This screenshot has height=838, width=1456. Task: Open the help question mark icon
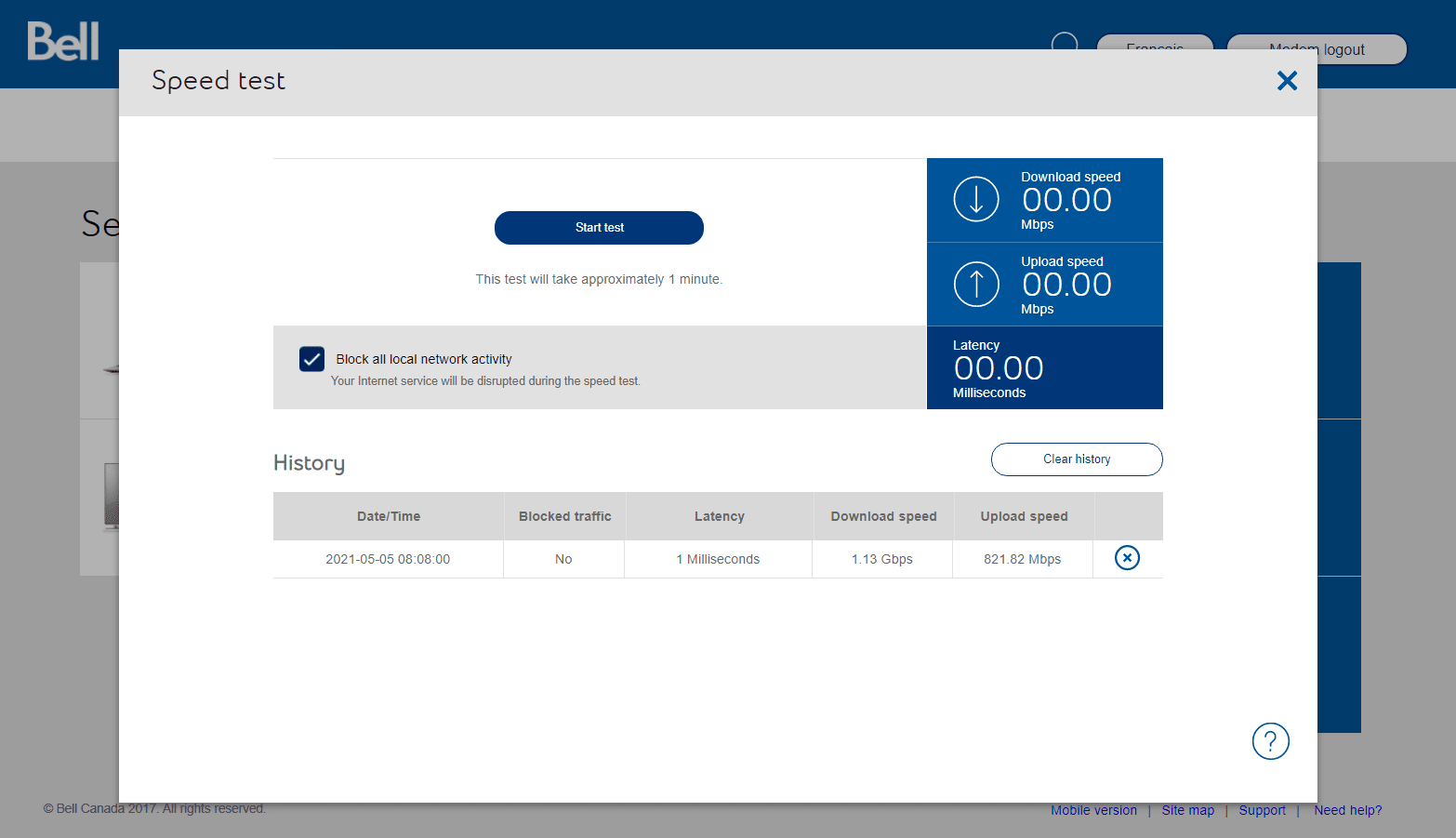[x=1270, y=741]
